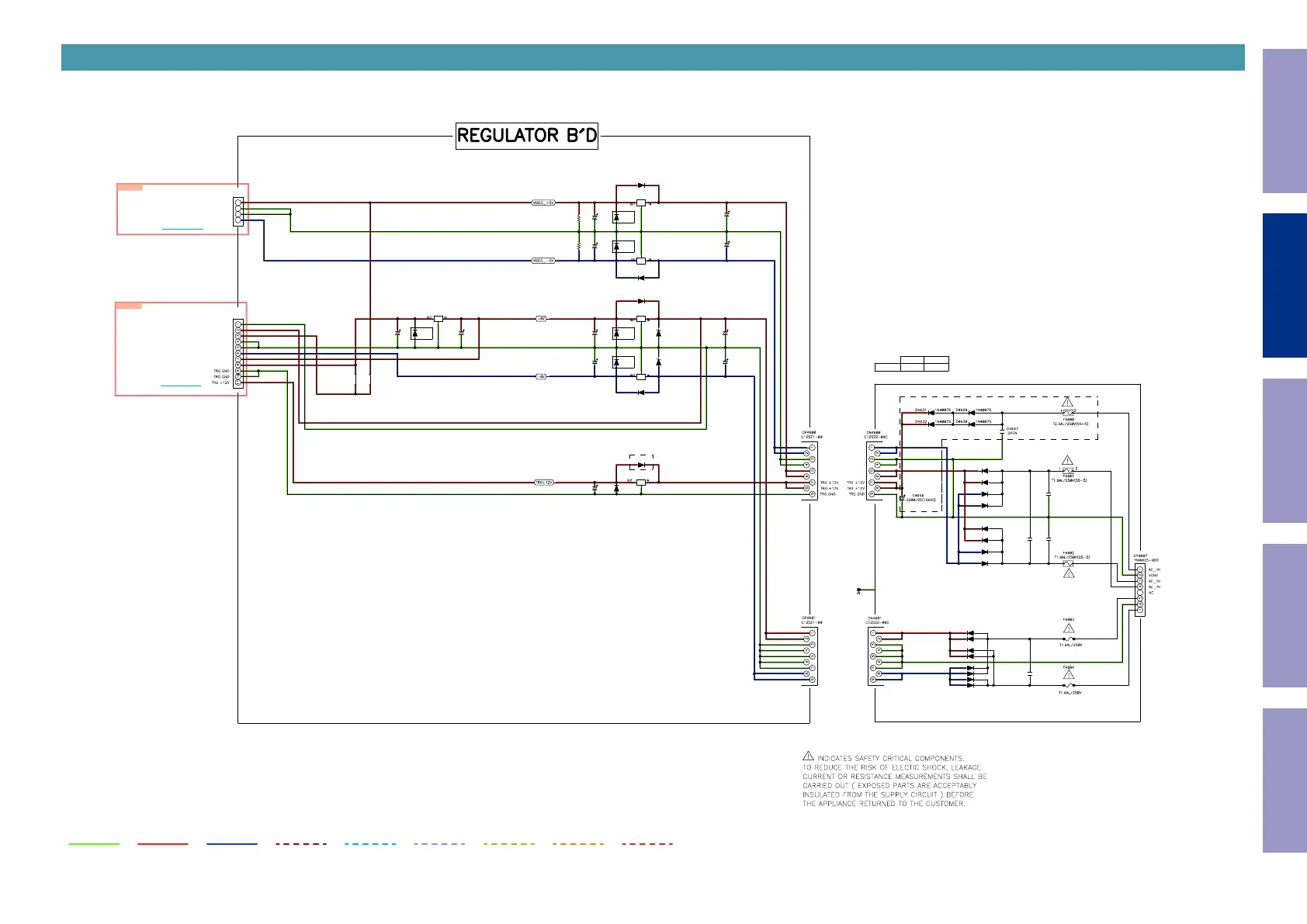The image size is (1307, 924).
Task: Click the four-pin connector in the upper pink box
Action: (x=238, y=212)
